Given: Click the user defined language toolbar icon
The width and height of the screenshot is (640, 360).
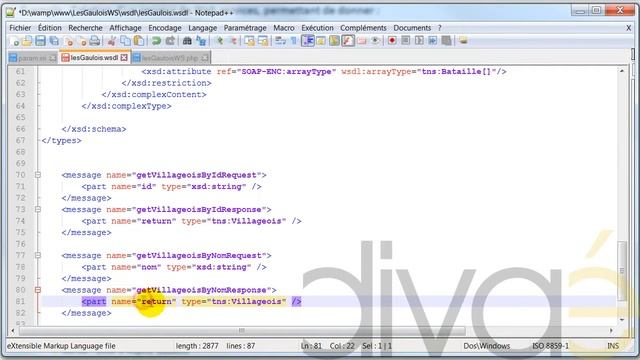Looking at the screenshot, I should click(x=321, y=40).
